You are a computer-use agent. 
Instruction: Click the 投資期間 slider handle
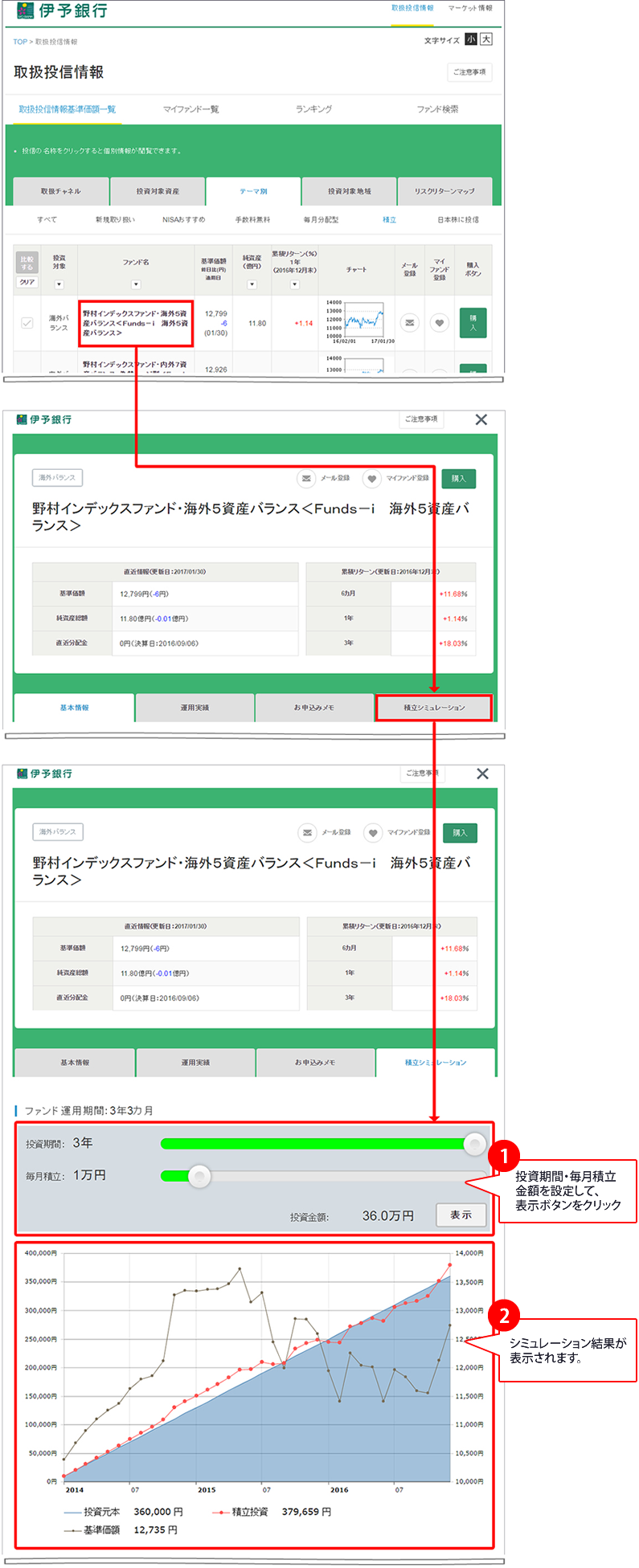(475, 1143)
